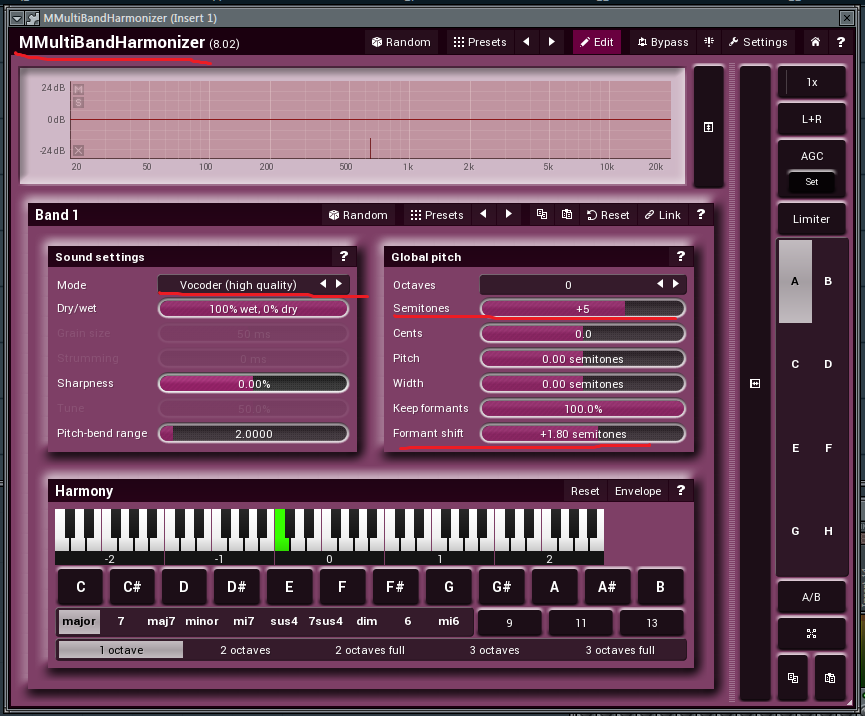
Task: Click the Dry/wet slider
Action: click(253, 309)
